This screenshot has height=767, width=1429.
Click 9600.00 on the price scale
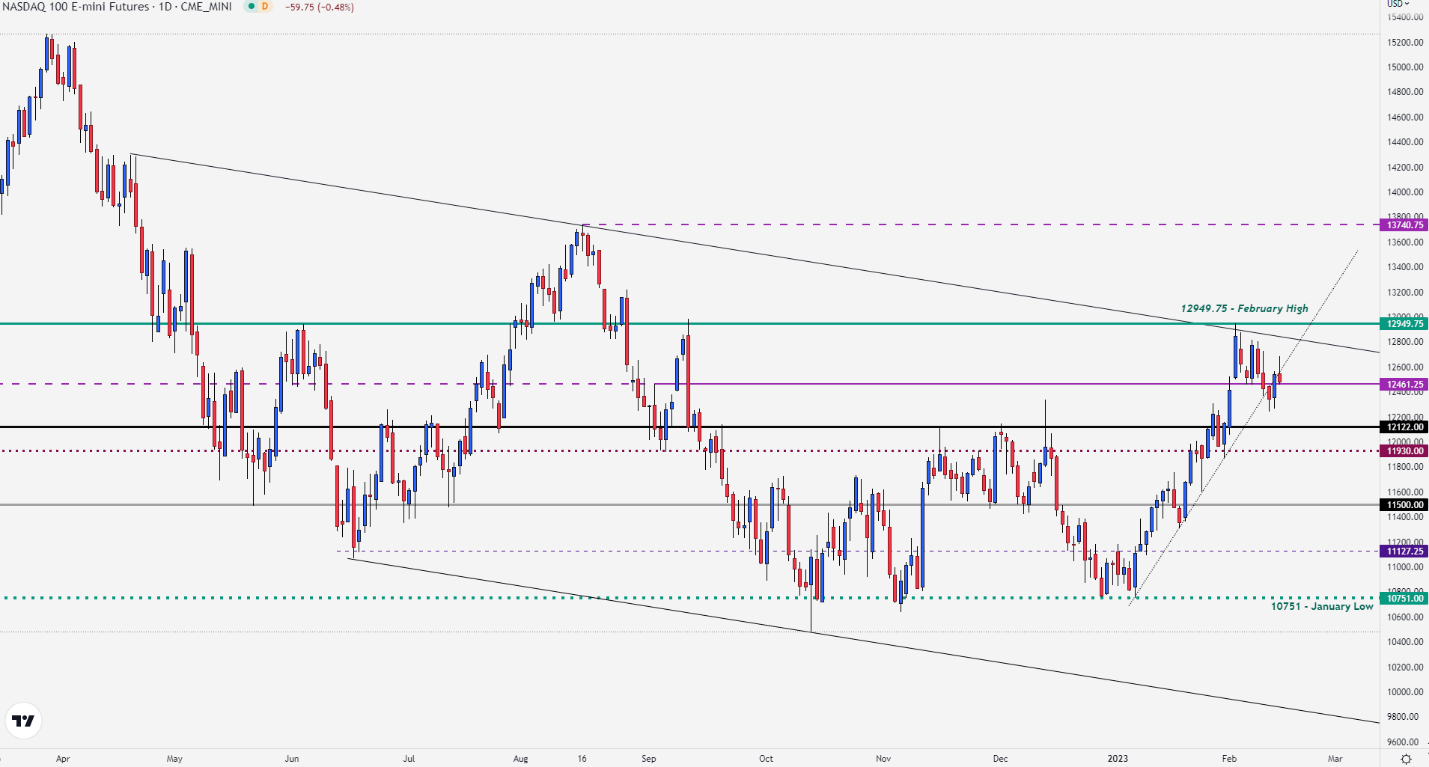(1404, 742)
